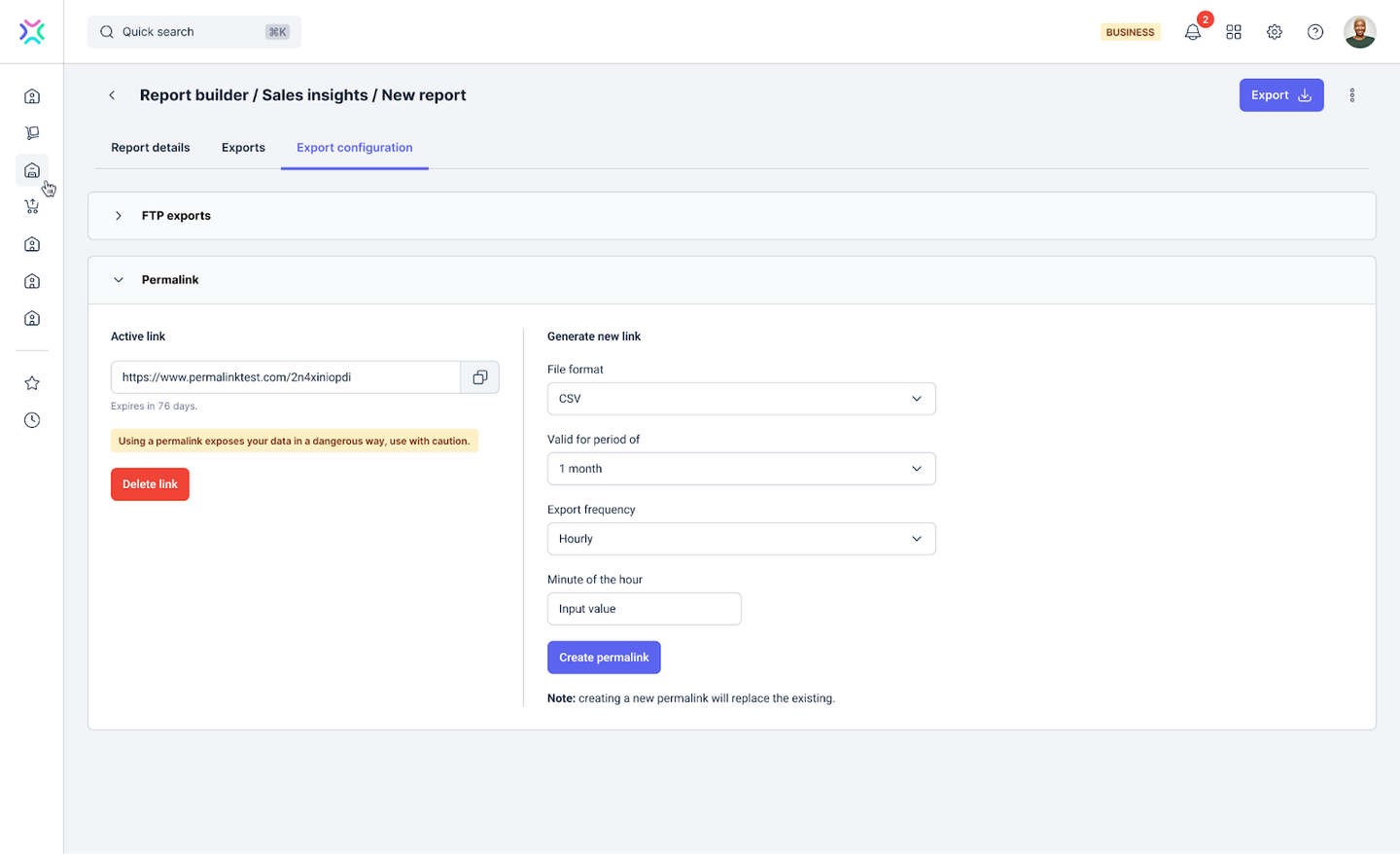The height and width of the screenshot is (854, 1400).
Task: Open the three-dot more options menu
Action: [x=1351, y=95]
